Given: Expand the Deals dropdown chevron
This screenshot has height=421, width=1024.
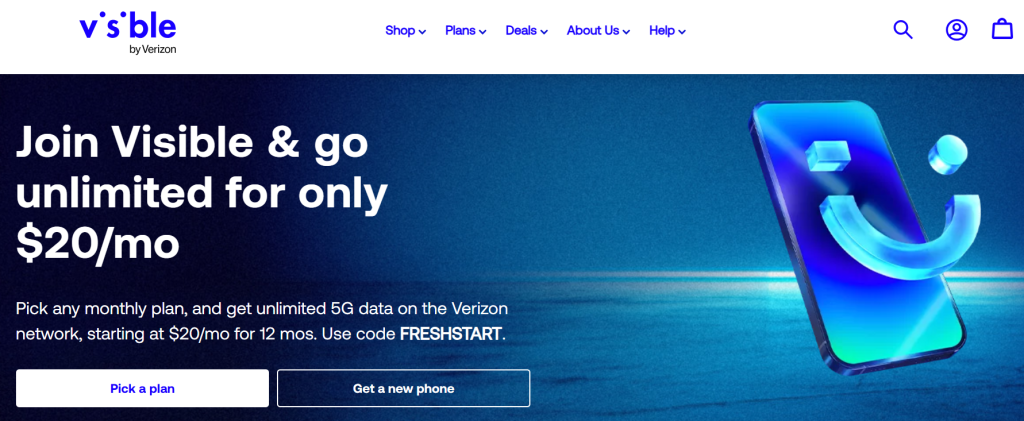Looking at the screenshot, I should [x=544, y=31].
